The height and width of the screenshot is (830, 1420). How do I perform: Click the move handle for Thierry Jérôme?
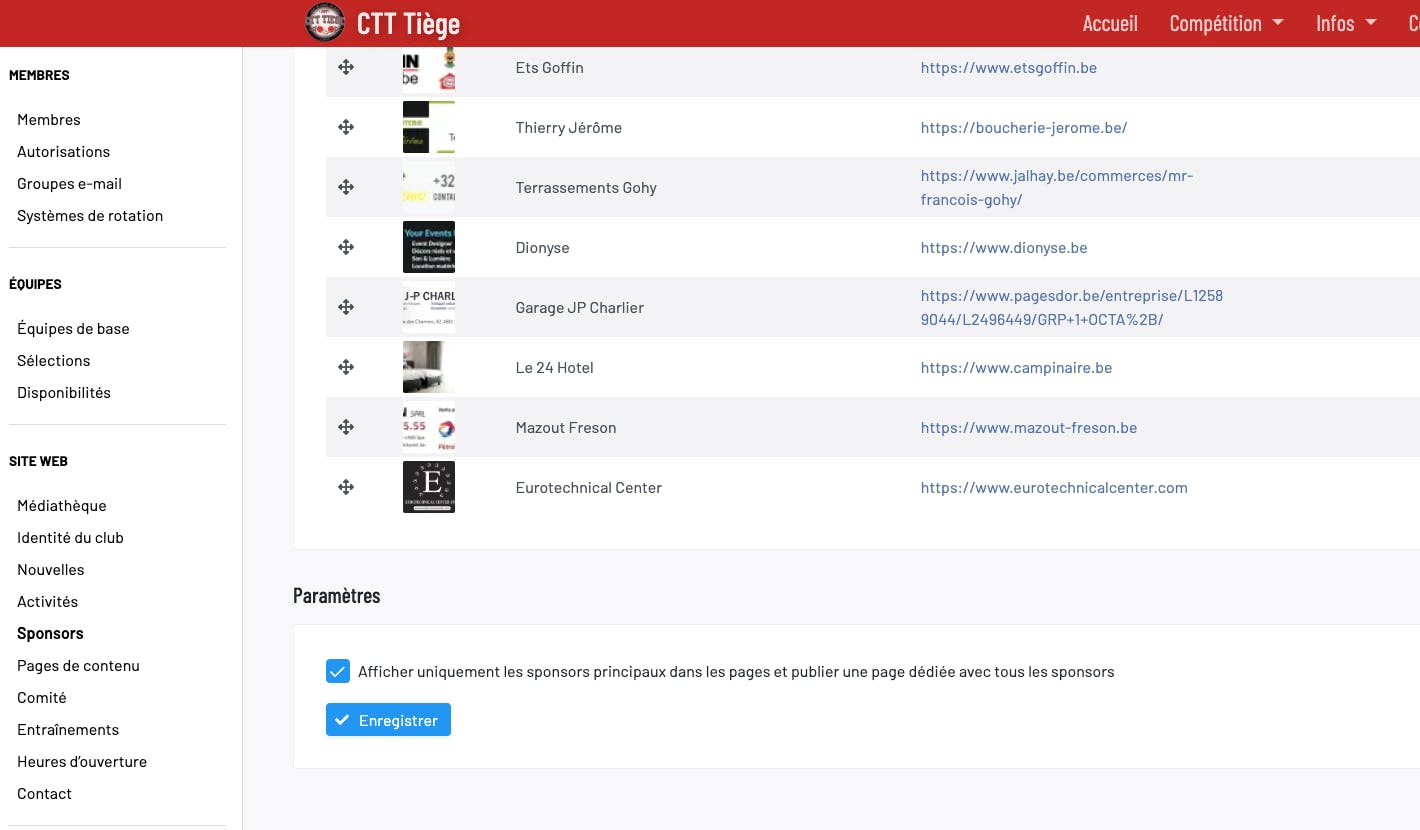click(x=346, y=127)
